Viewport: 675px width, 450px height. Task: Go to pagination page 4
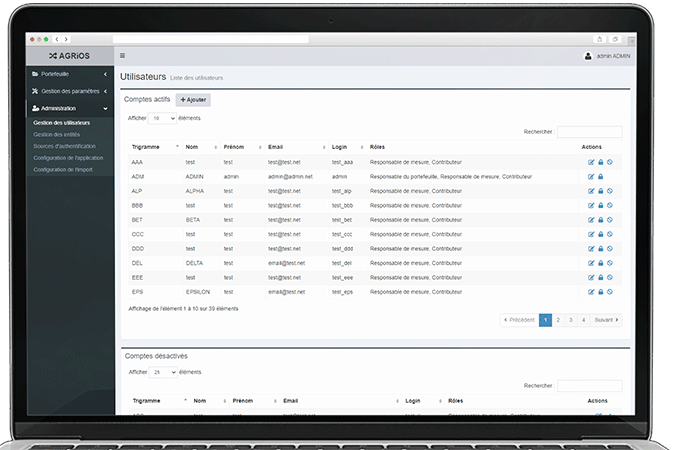[583, 320]
